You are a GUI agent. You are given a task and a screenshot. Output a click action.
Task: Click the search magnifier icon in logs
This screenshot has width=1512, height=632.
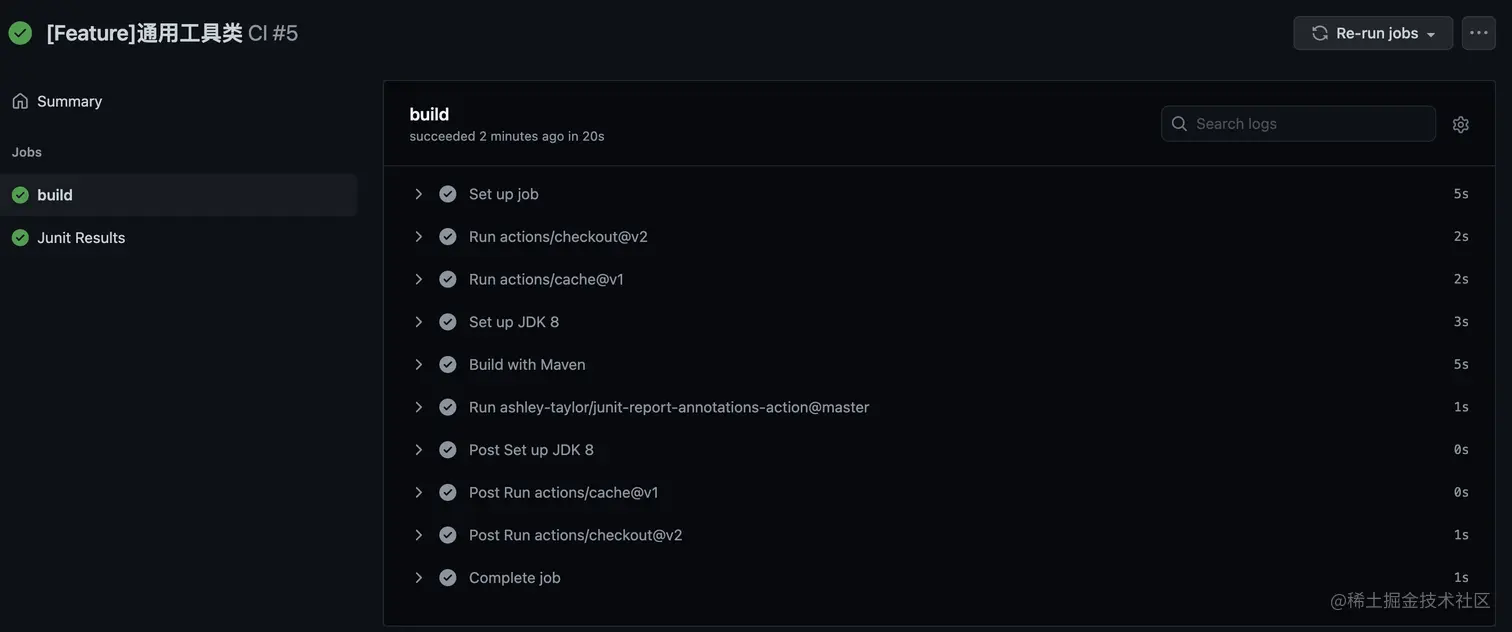[x=1179, y=124]
